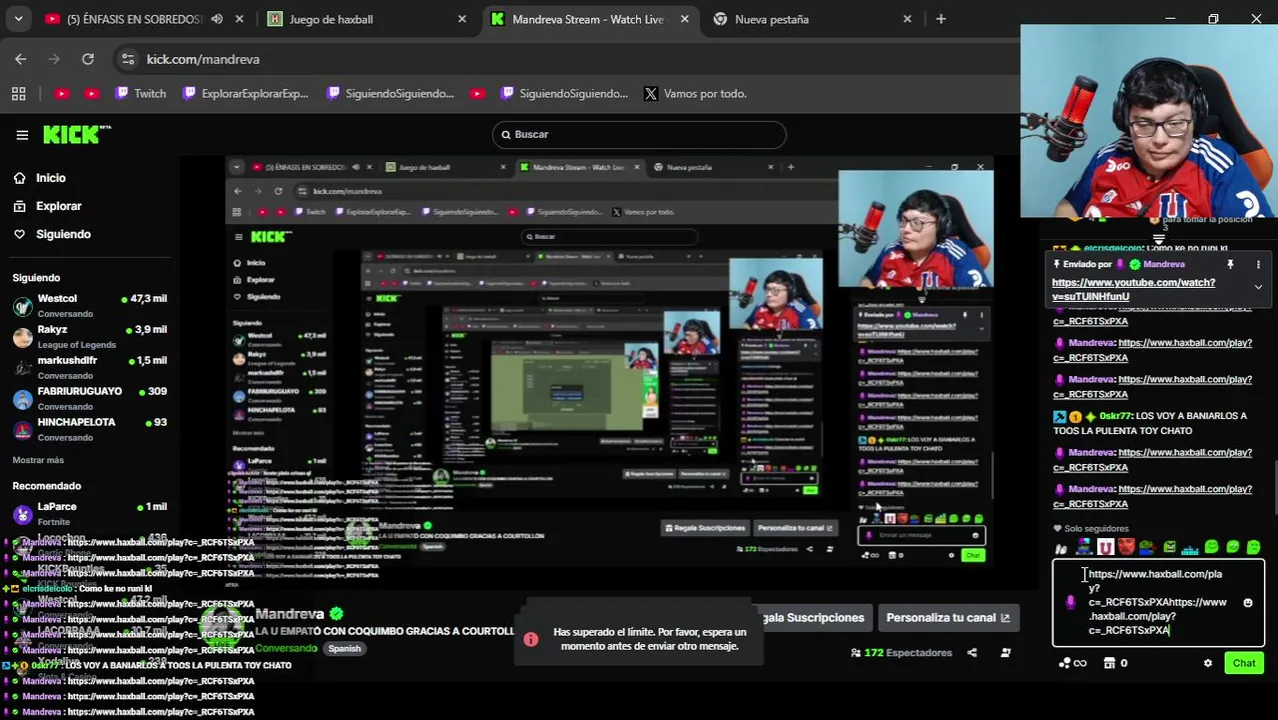Open the markushdlfr channel
Viewport: 1278px width, 720px height.
click(88, 367)
